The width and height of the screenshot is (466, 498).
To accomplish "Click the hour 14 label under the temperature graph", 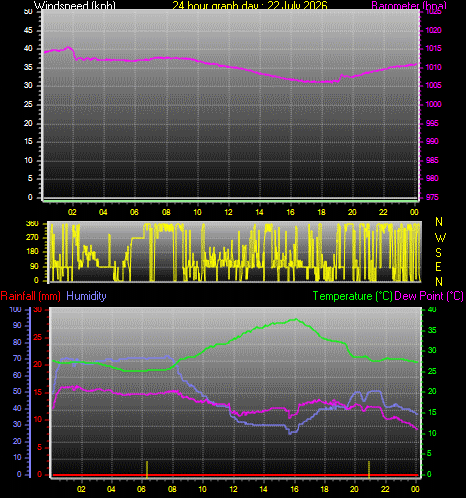I will point(264,489).
